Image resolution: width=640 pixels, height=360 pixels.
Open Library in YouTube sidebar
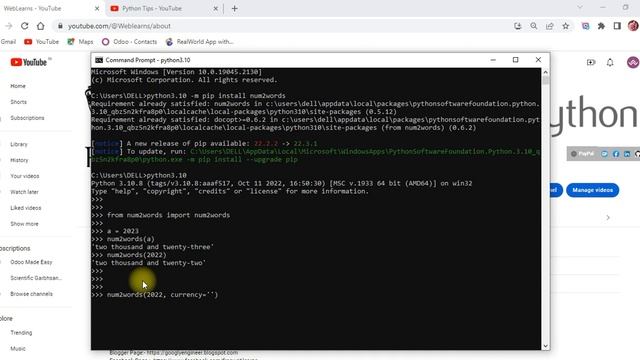19,144
